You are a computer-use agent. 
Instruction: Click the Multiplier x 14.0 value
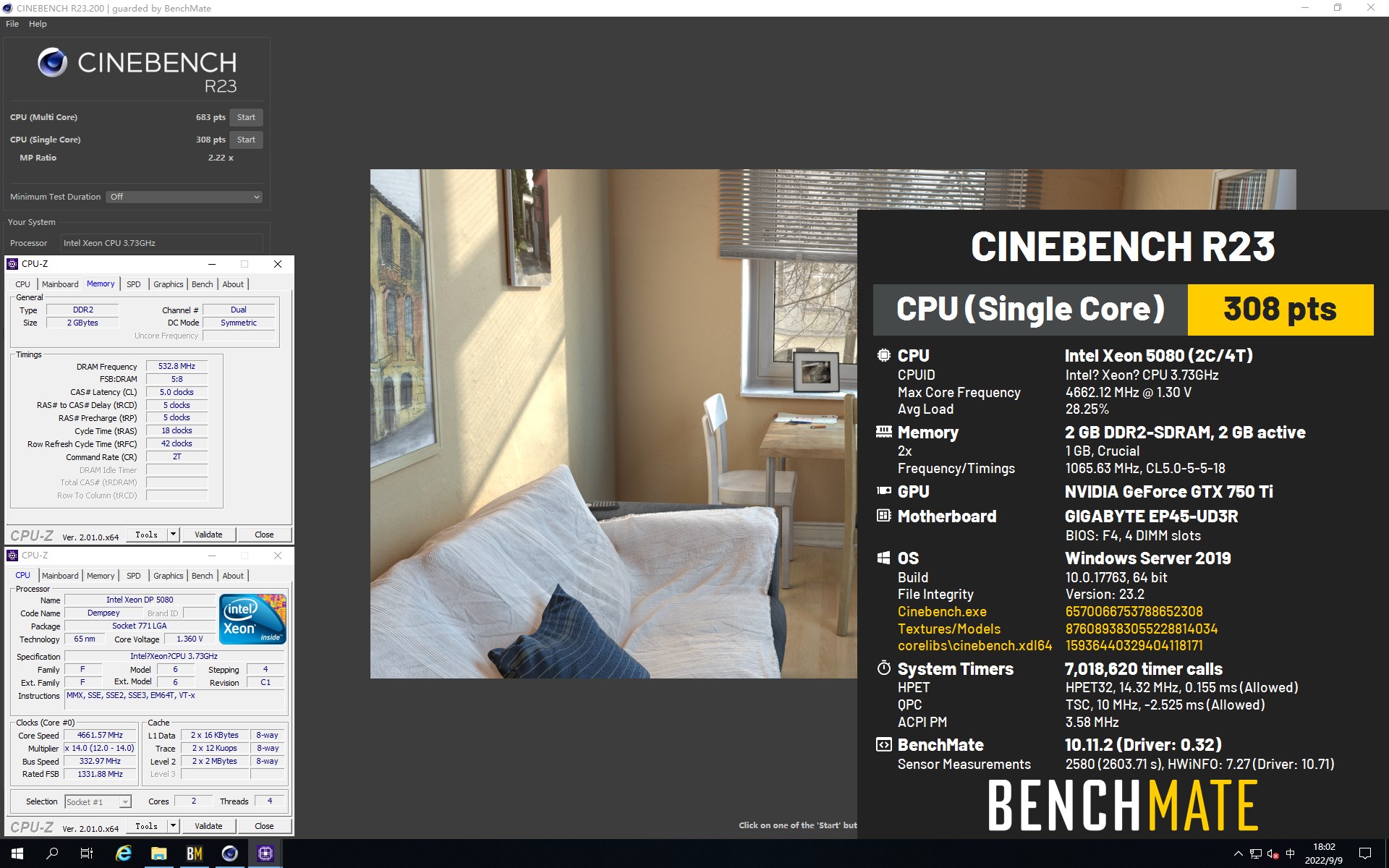click(100, 748)
